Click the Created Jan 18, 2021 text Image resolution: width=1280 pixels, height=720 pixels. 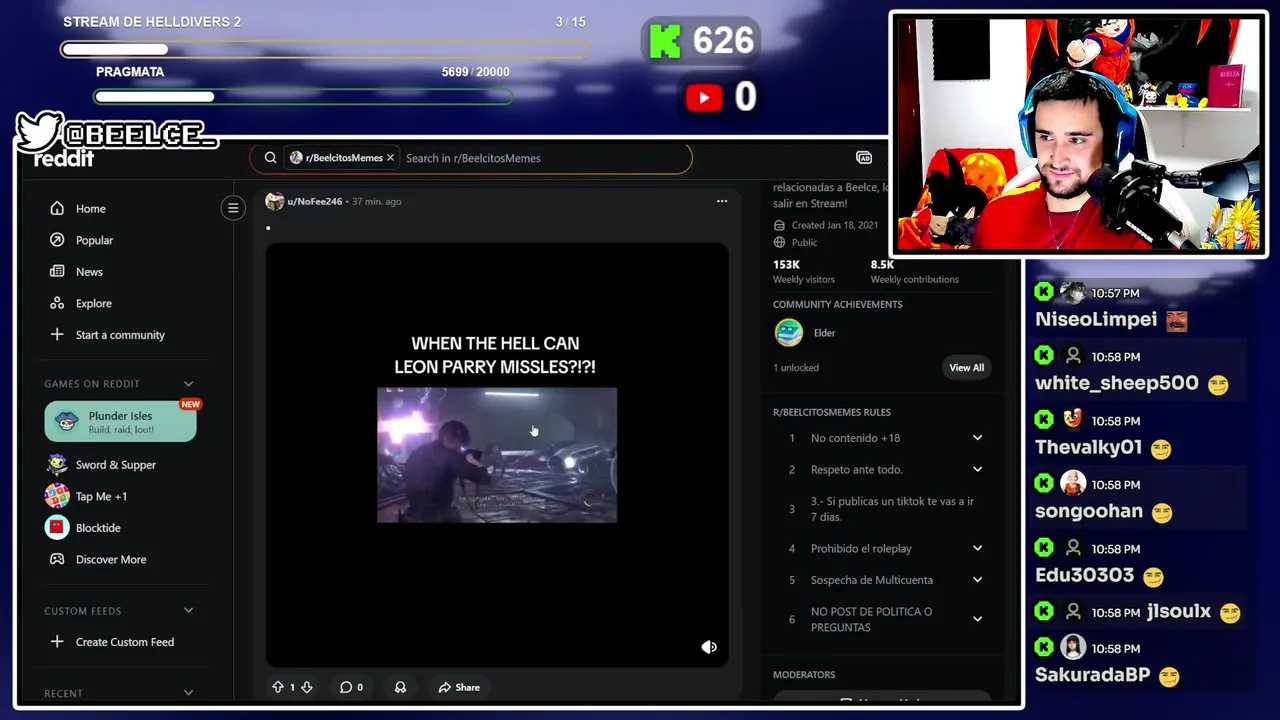pyautogui.click(x=835, y=225)
